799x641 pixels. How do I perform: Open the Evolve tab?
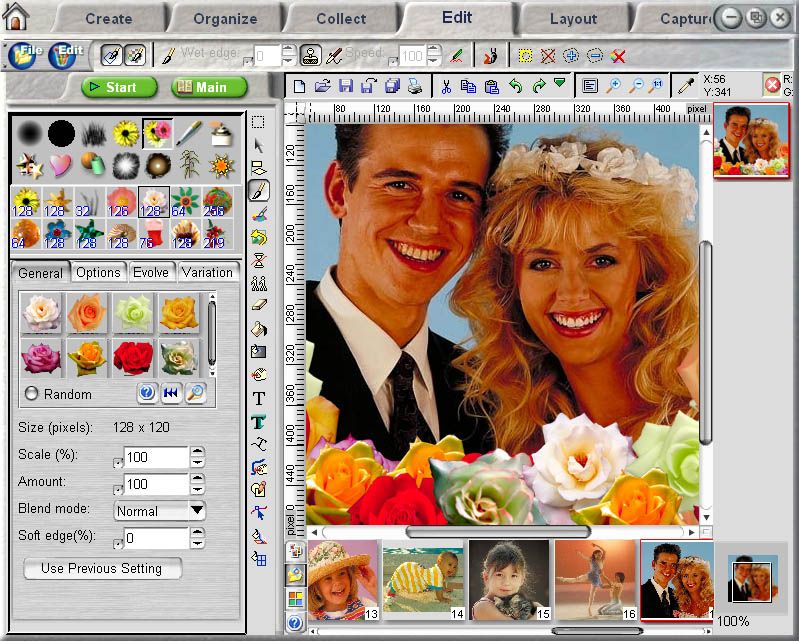151,273
